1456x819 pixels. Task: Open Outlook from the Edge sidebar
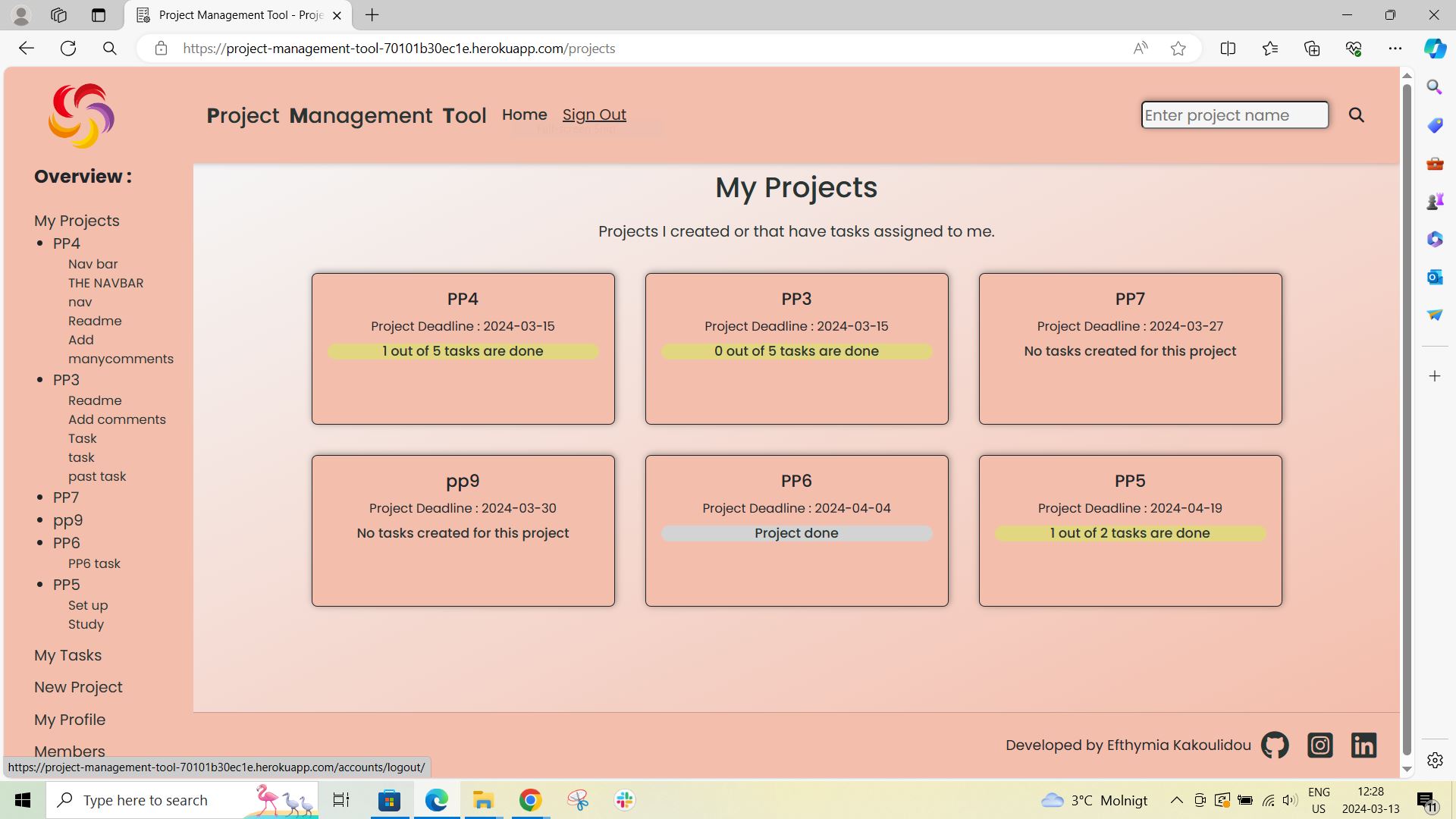click(x=1434, y=277)
